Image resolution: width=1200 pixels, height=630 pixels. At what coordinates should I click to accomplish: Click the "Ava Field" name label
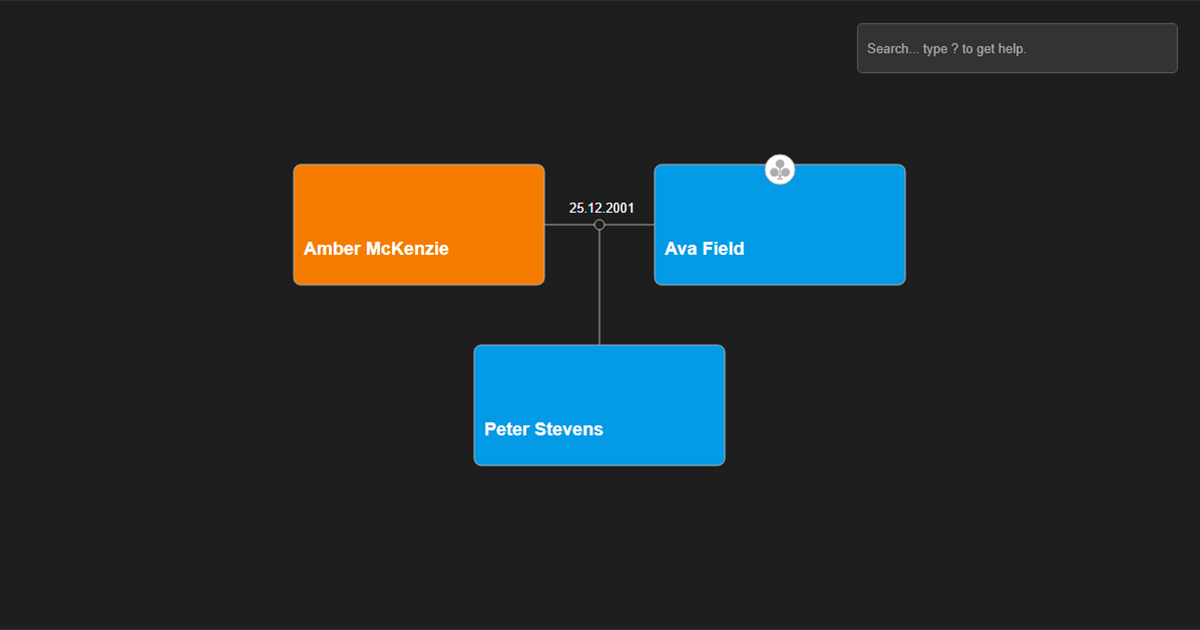tap(704, 249)
